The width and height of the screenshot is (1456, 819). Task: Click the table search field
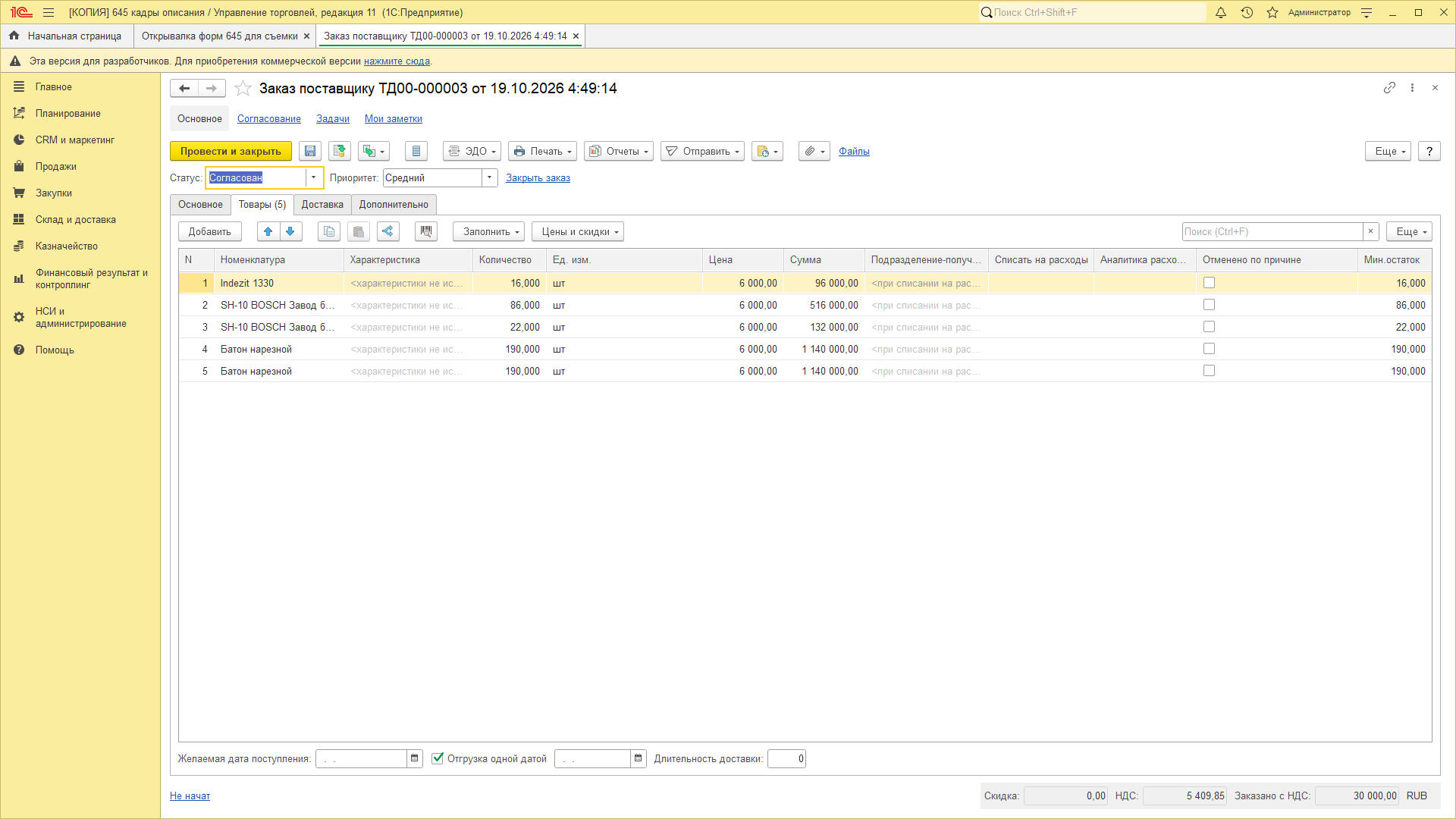1272,232
